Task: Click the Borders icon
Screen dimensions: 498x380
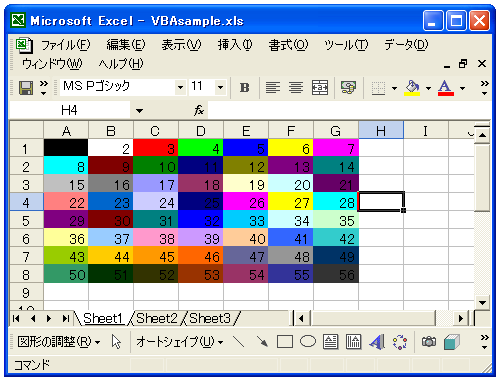Action: [x=378, y=88]
